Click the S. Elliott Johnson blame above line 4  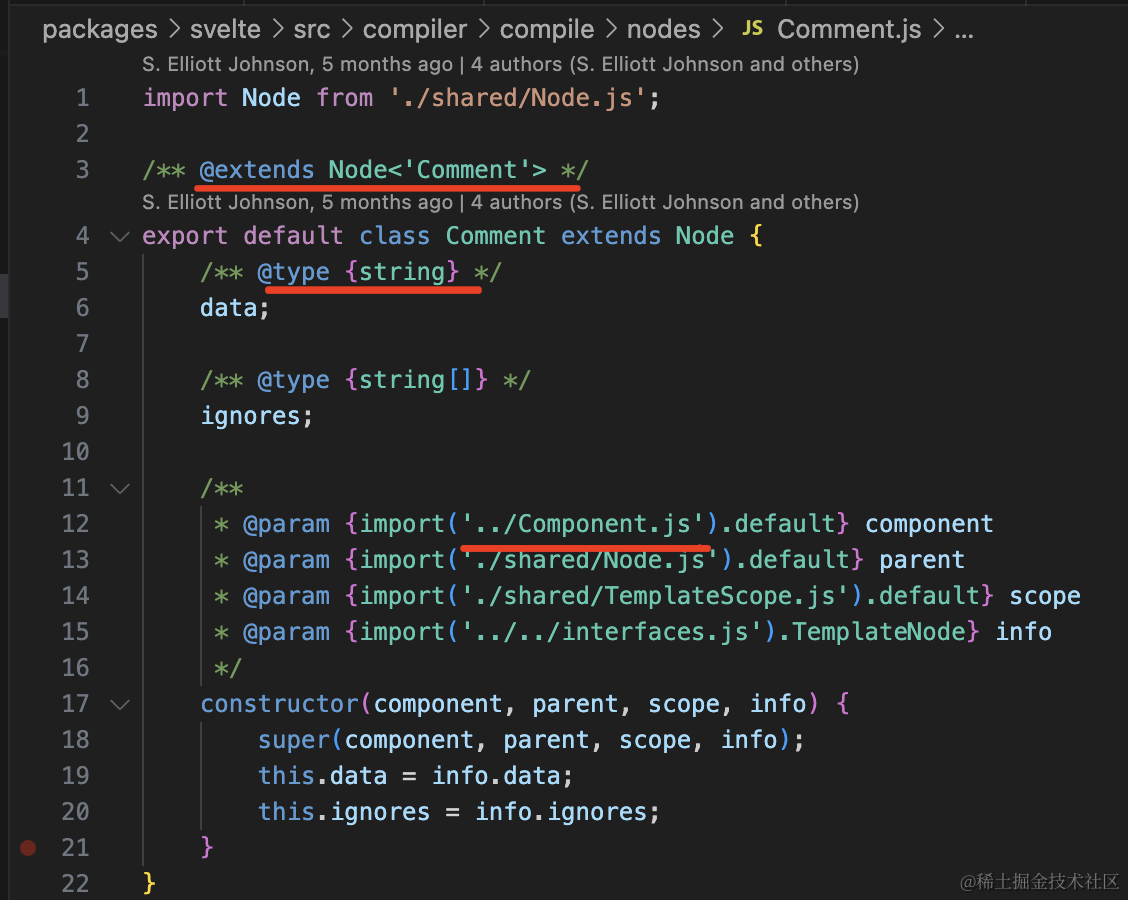[x=296, y=203]
